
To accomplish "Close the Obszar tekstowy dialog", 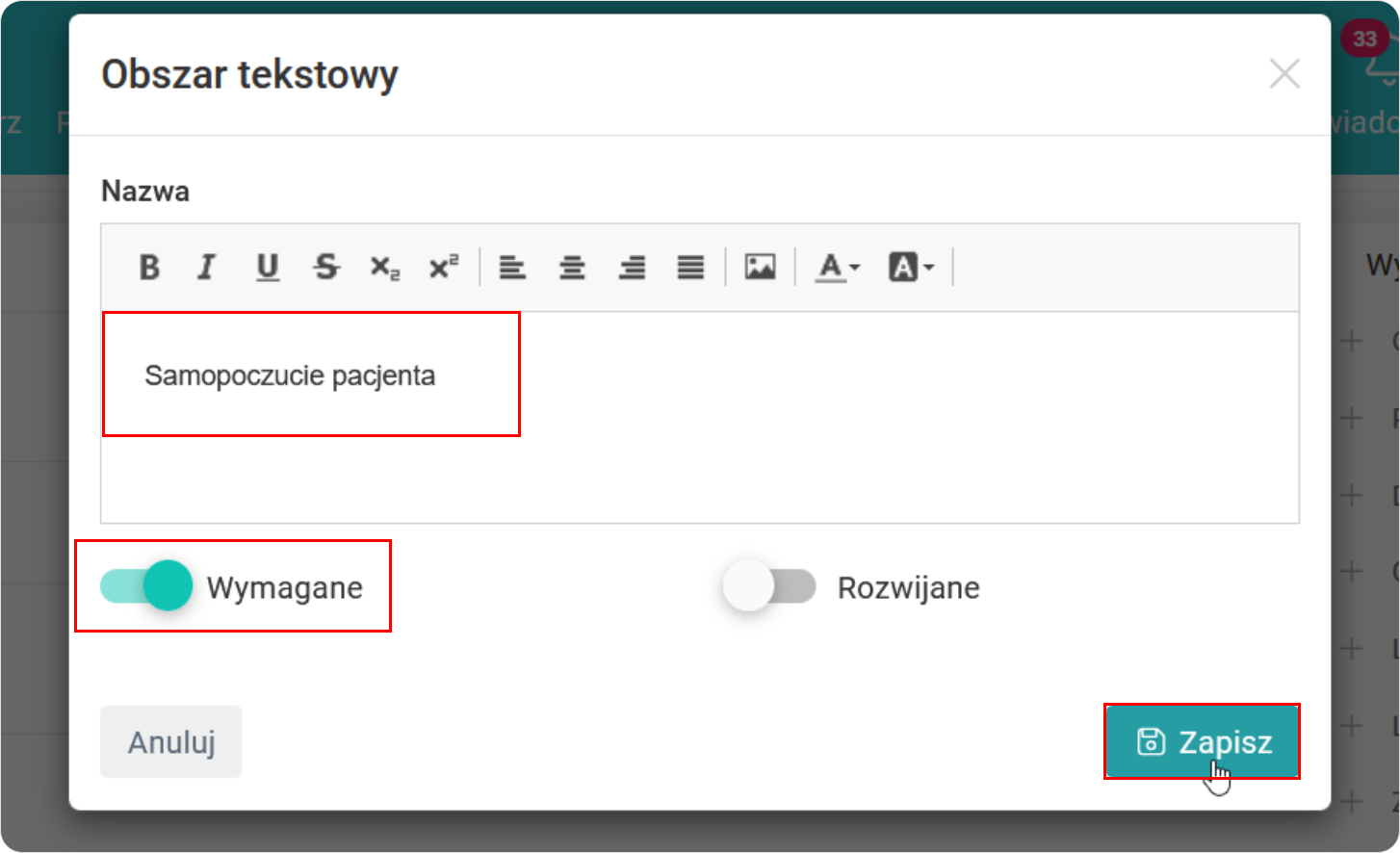I will coord(1284,73).
